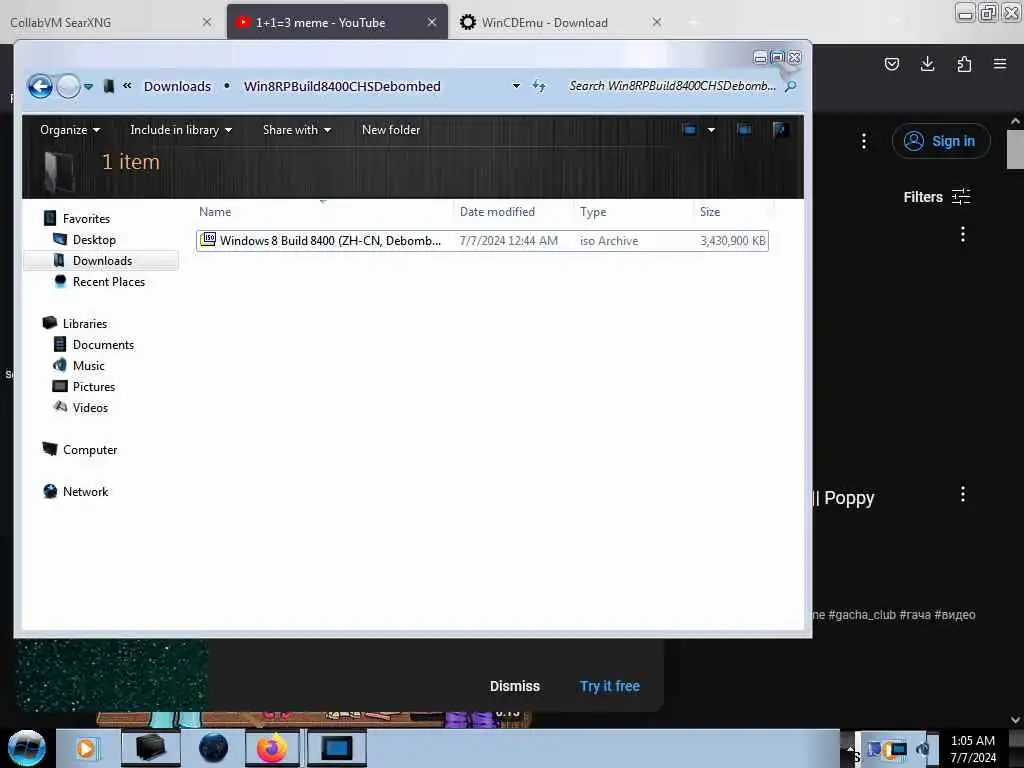
Task: Click the volume icon in system tray
Action: pos(923,748)
